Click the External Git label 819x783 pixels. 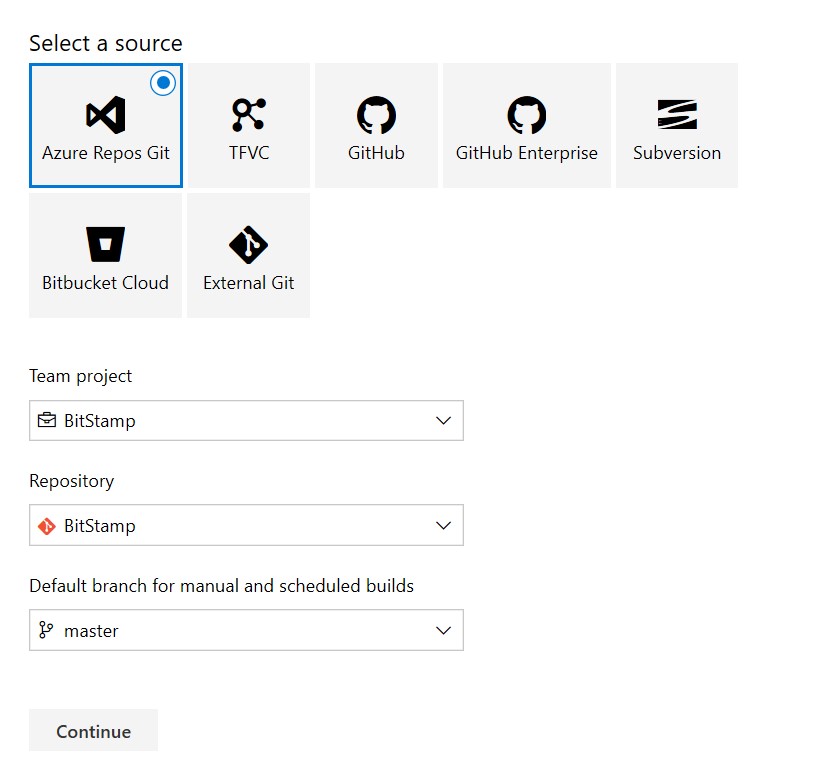249,283
